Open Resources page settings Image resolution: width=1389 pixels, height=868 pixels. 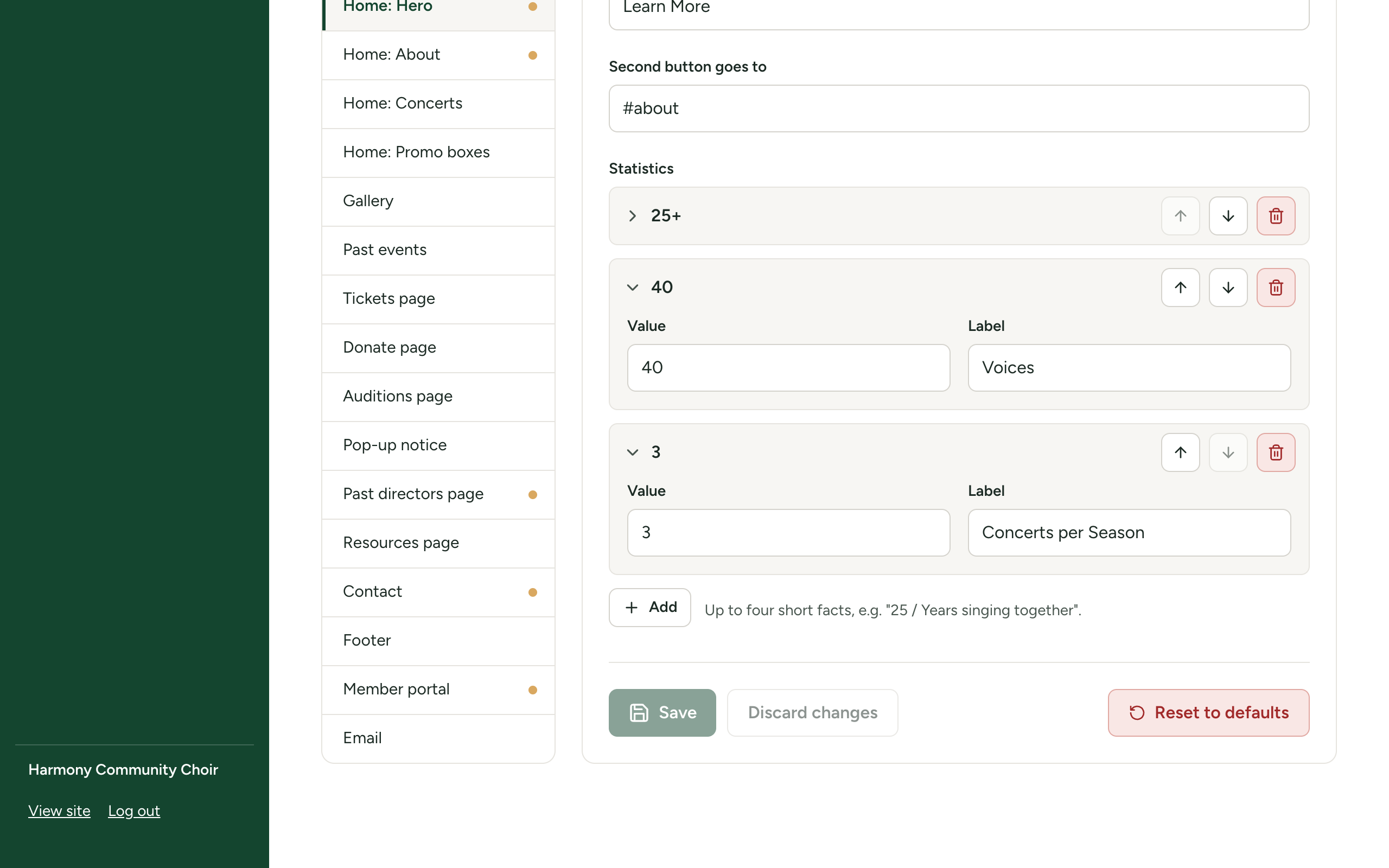coord(438,543)
